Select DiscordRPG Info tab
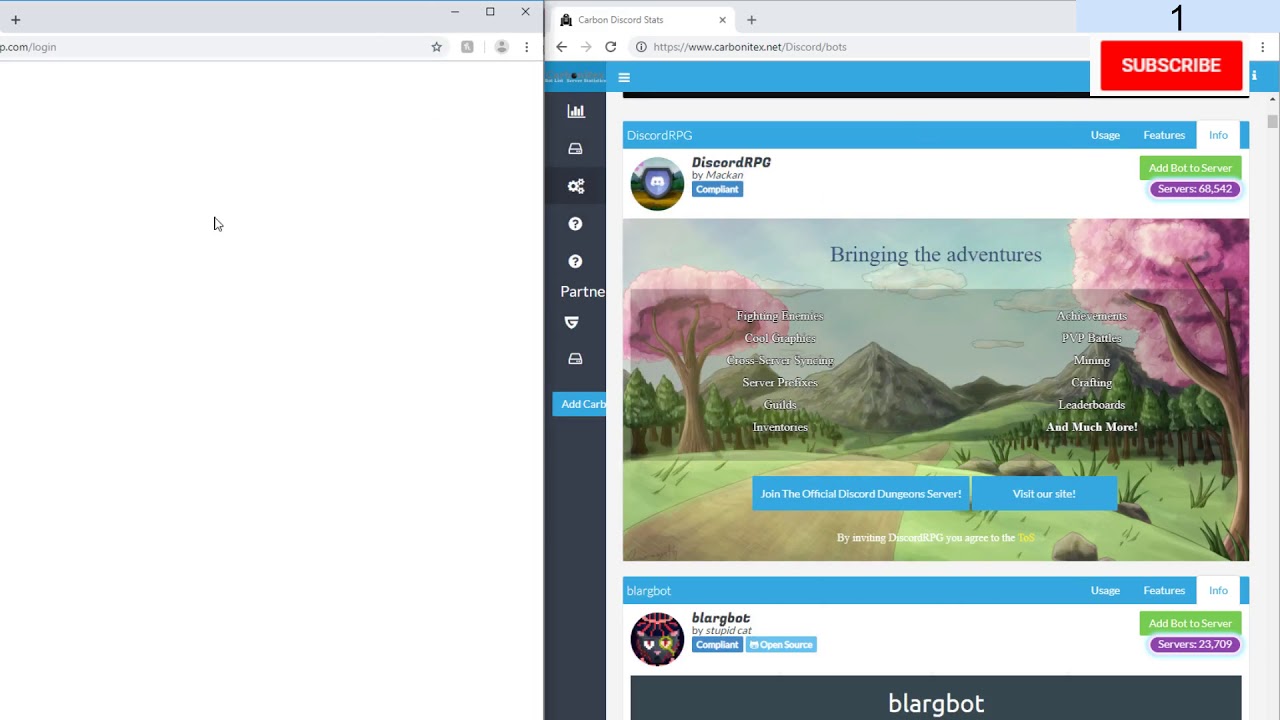The height and width of the screenshot is (720, 1280). coord(1218,135)
